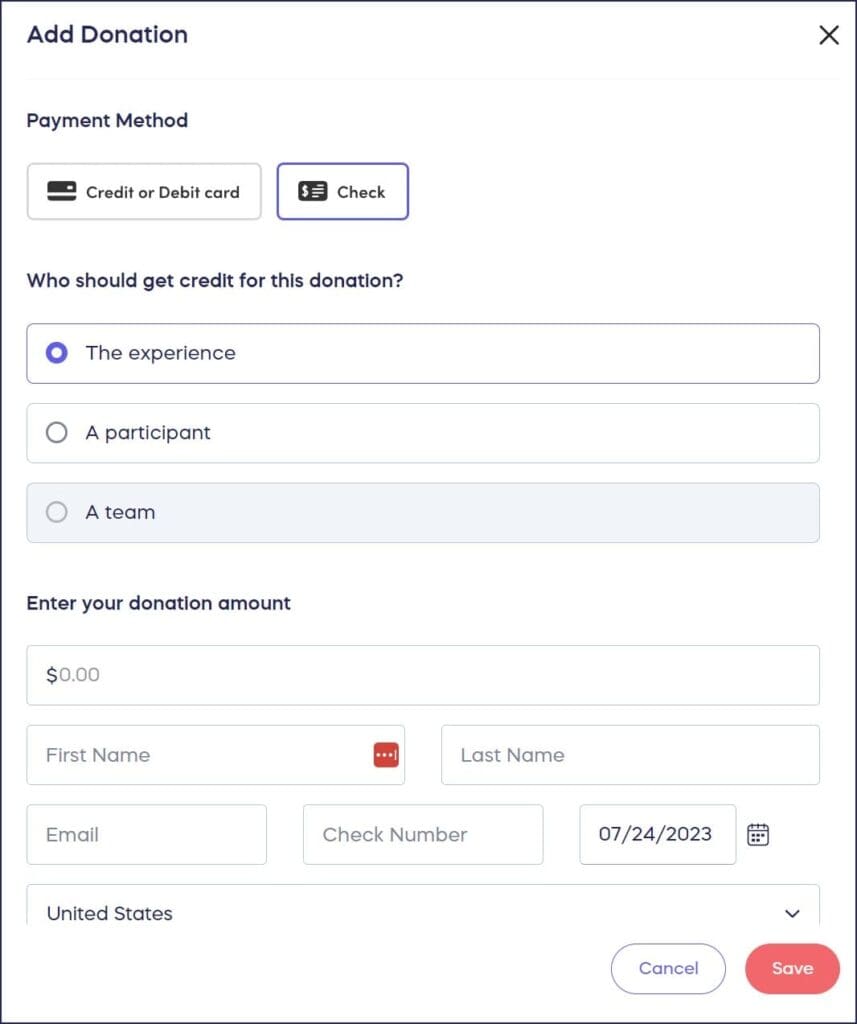Click the country dropdown chevron arrow
This screenshot has height=1024, width=857.
pyautogui.click(x=792, y=914)
